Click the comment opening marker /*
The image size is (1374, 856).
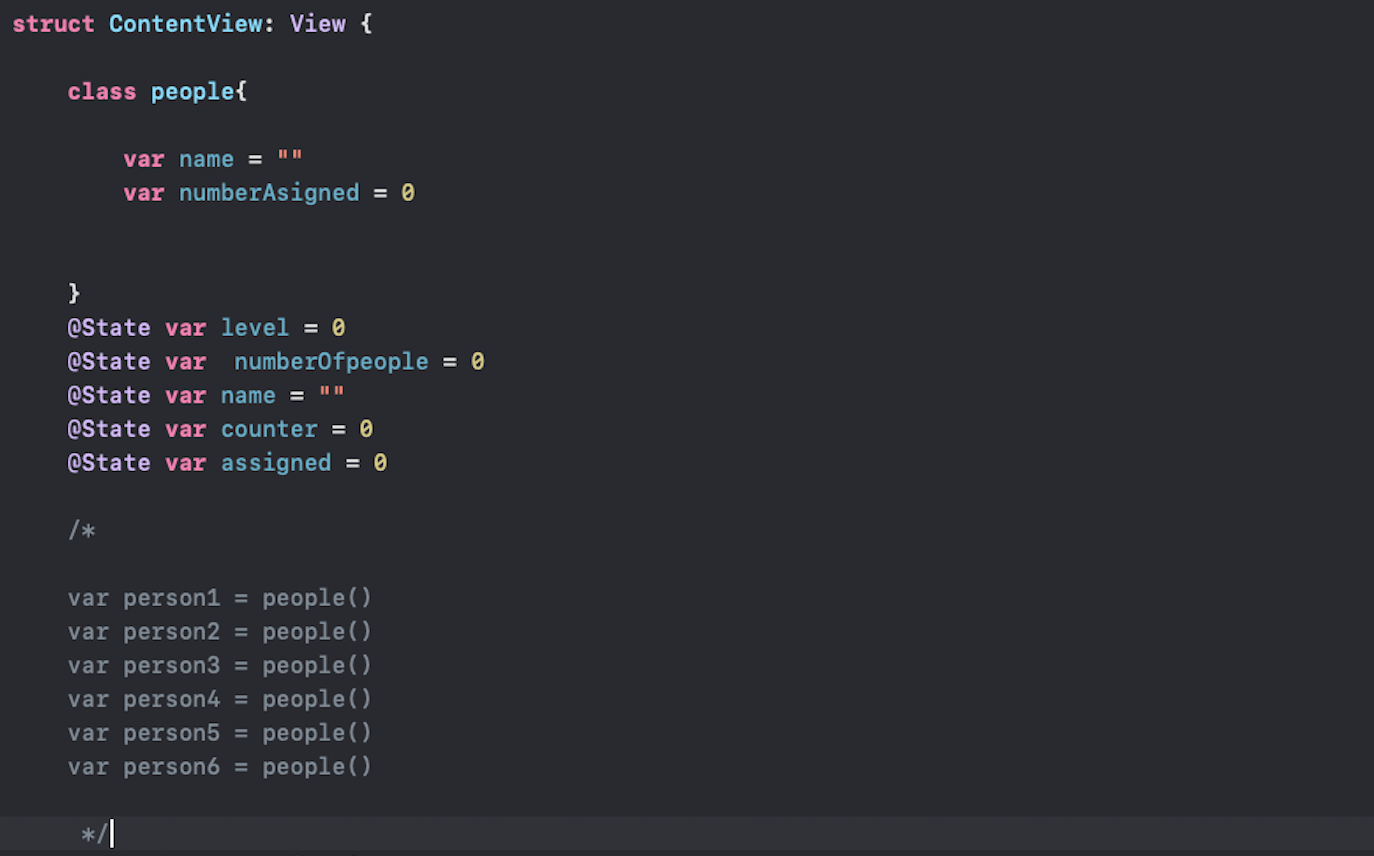point(82,530)
